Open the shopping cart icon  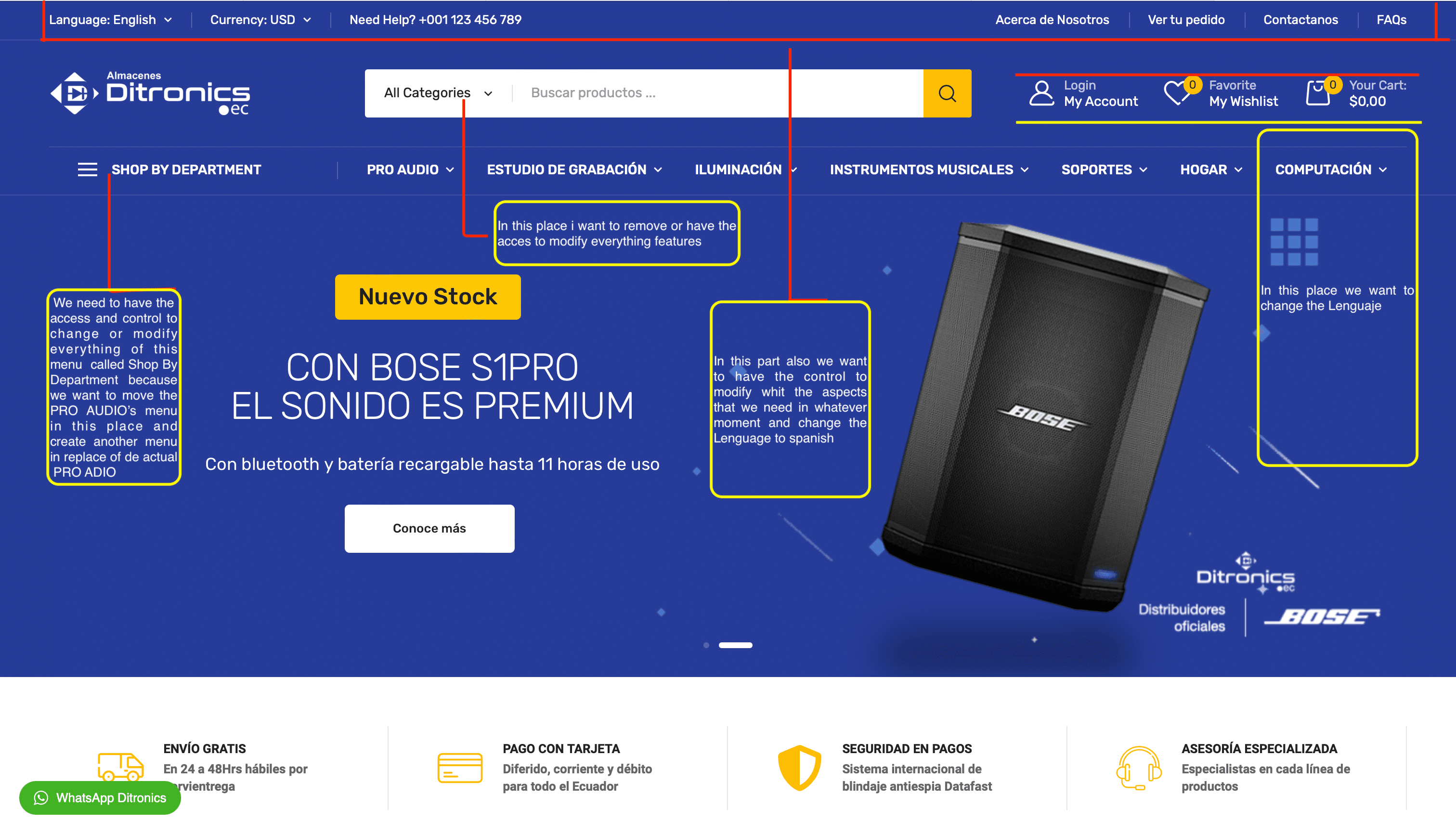tap(1318, 93)
